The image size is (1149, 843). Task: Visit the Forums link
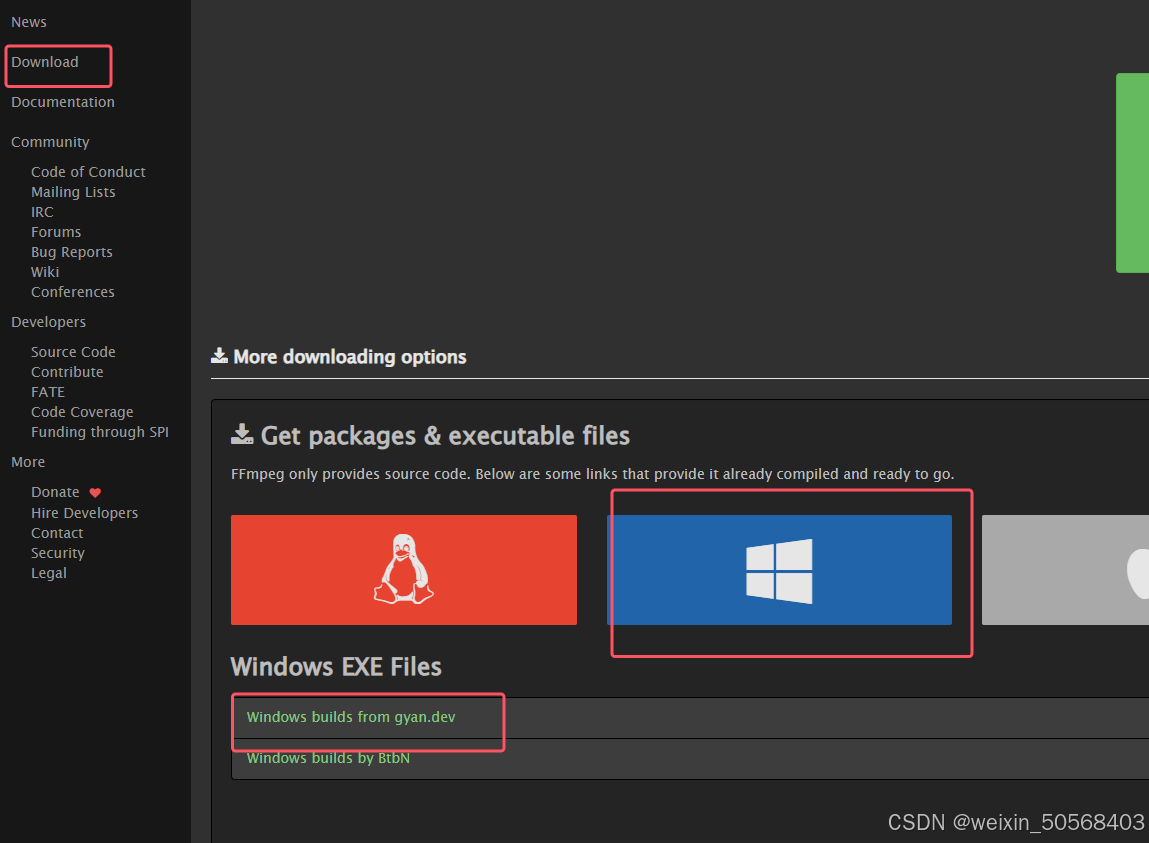tap(56, 232)
